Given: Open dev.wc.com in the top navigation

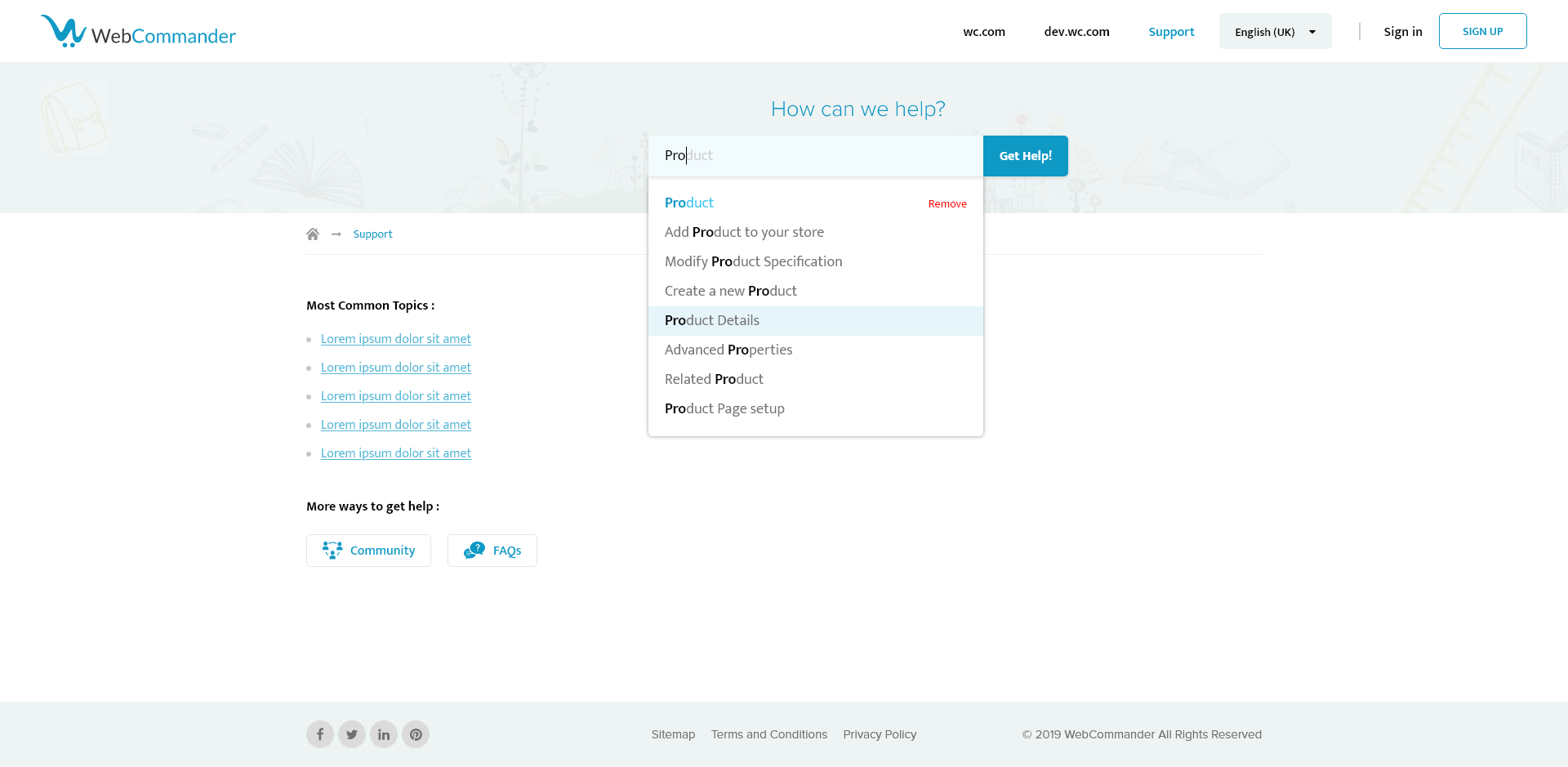Looking at the screenshot, I should point(1076,32).
